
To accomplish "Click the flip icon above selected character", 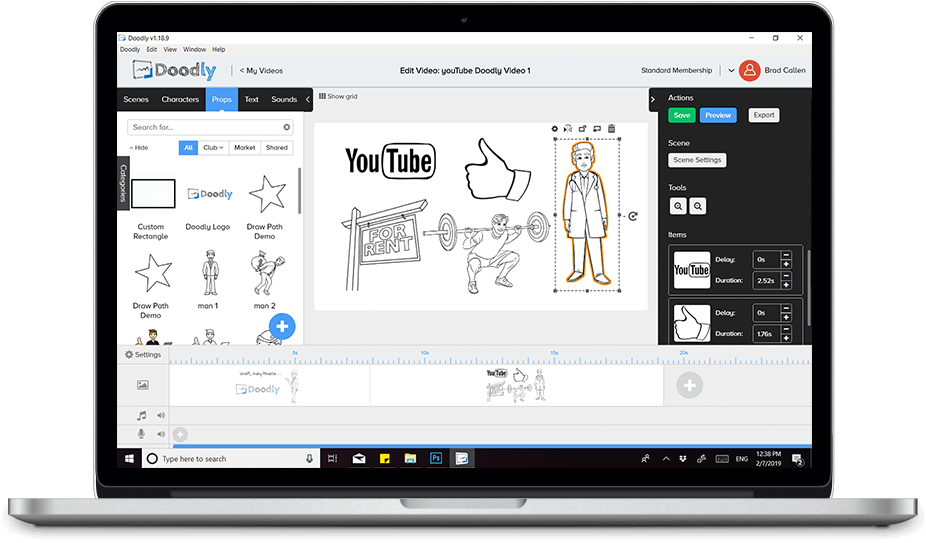I will (568, 128).
